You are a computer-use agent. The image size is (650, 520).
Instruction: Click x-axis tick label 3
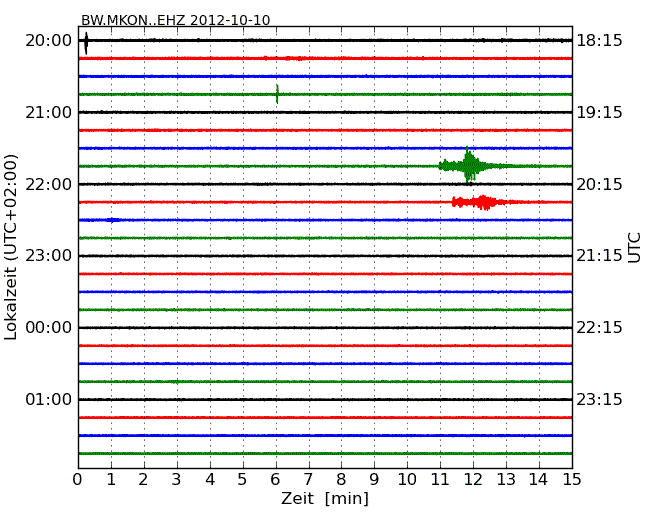tap(177, 480)
